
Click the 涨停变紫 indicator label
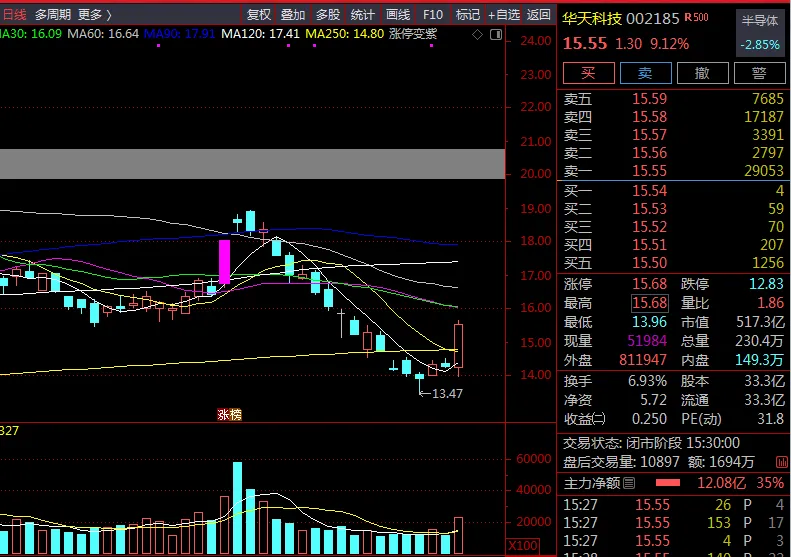point(413,34)
